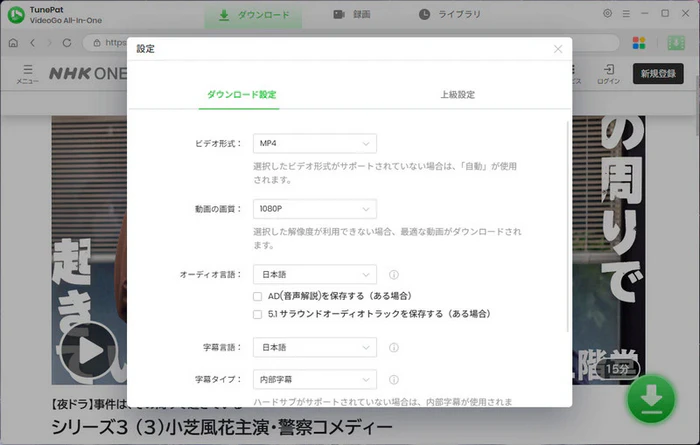This screenshot has width=700, height=445.
Task: Click the 新規登録 button
Action: coord(658,74)
